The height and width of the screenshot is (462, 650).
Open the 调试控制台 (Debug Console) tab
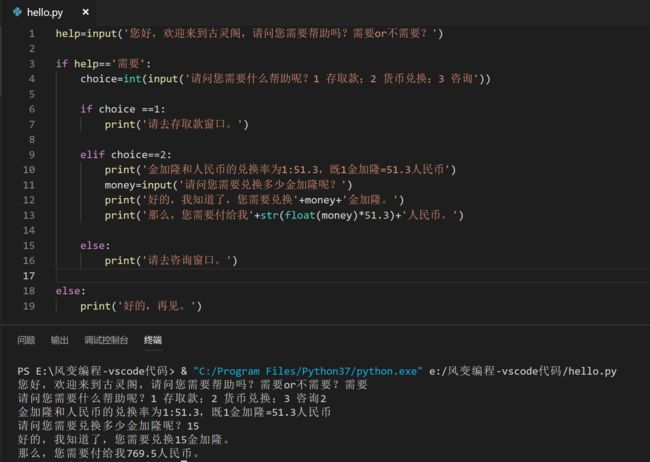[x=106, y=340]
